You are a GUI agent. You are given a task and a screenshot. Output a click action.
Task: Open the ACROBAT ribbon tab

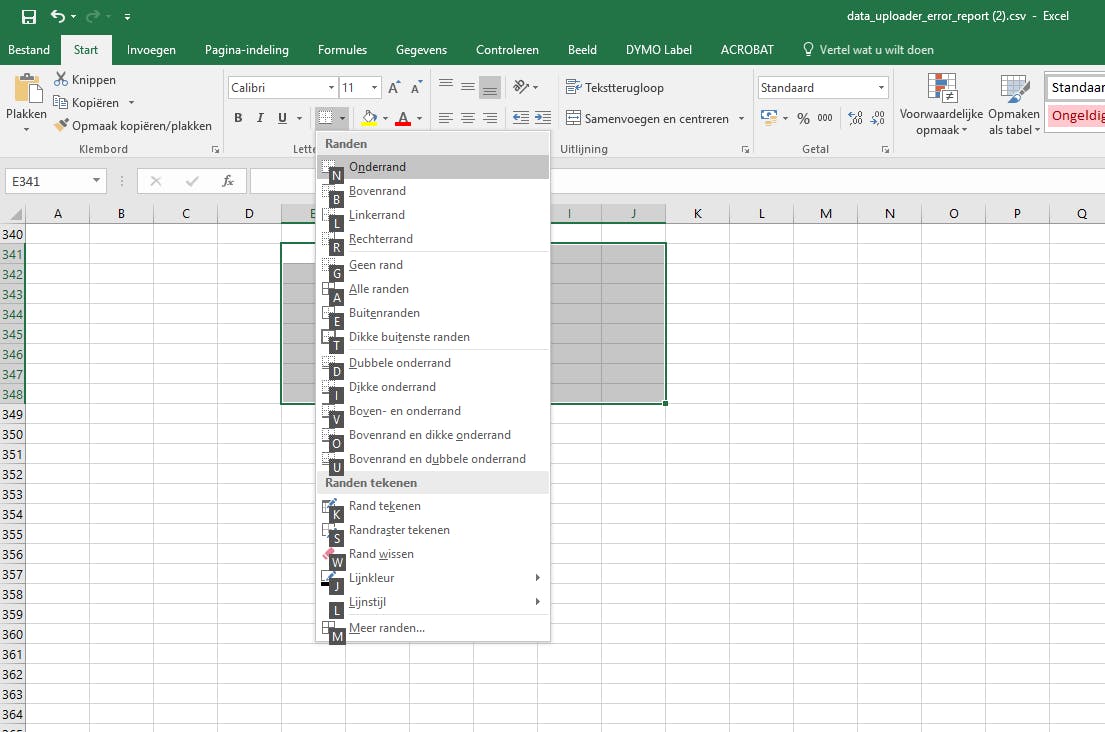(747, 49)
